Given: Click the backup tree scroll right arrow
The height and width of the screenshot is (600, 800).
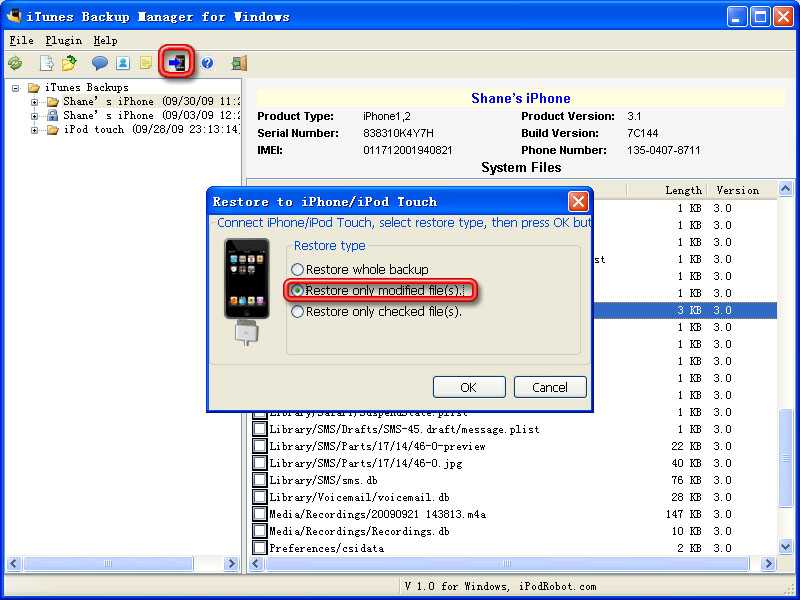Looking at the screenshot, I should tap(232, 564).
